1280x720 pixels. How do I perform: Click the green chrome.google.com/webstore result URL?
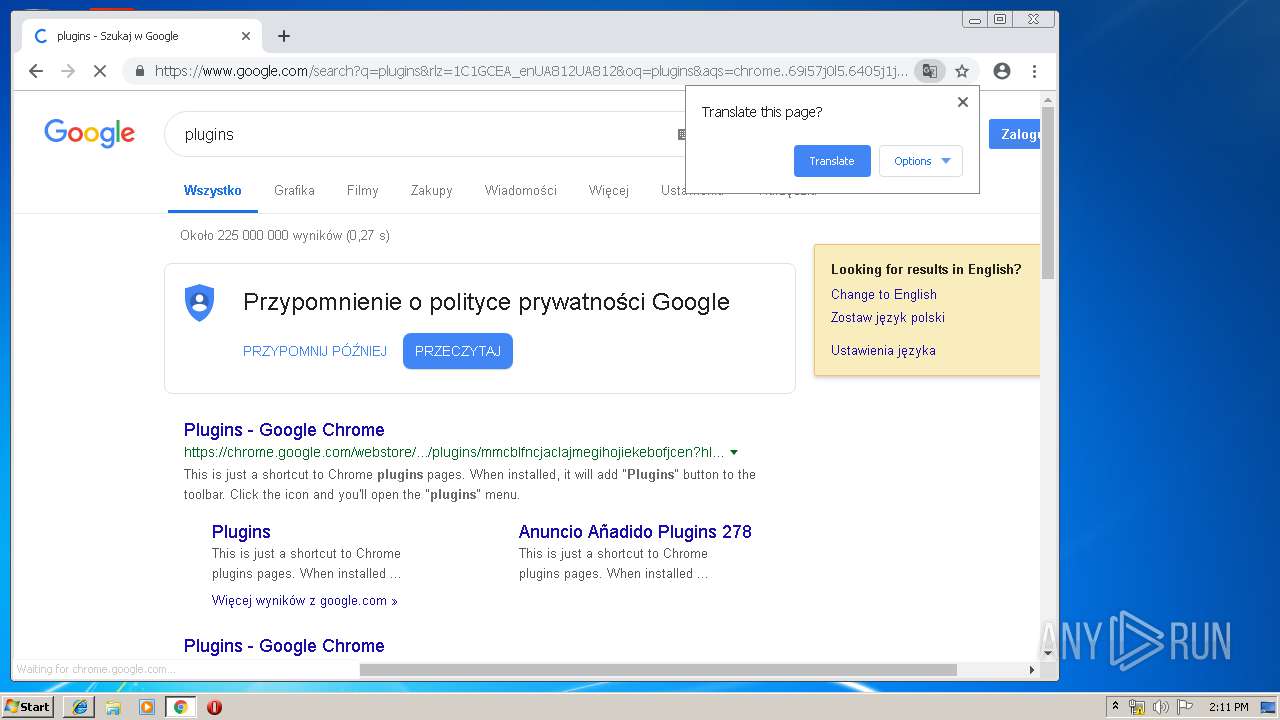454,453
